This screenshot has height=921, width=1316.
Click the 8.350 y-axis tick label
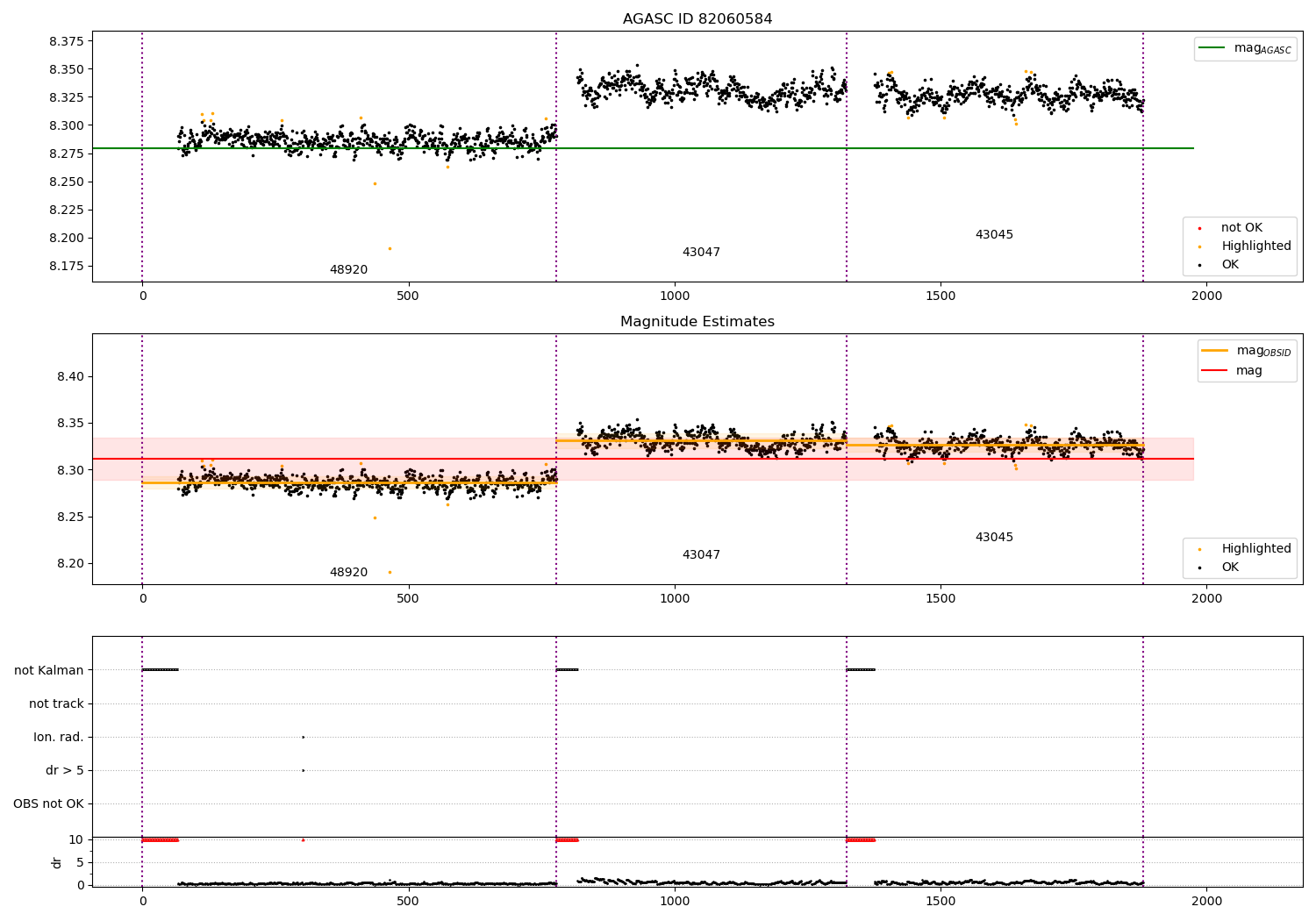66,70
